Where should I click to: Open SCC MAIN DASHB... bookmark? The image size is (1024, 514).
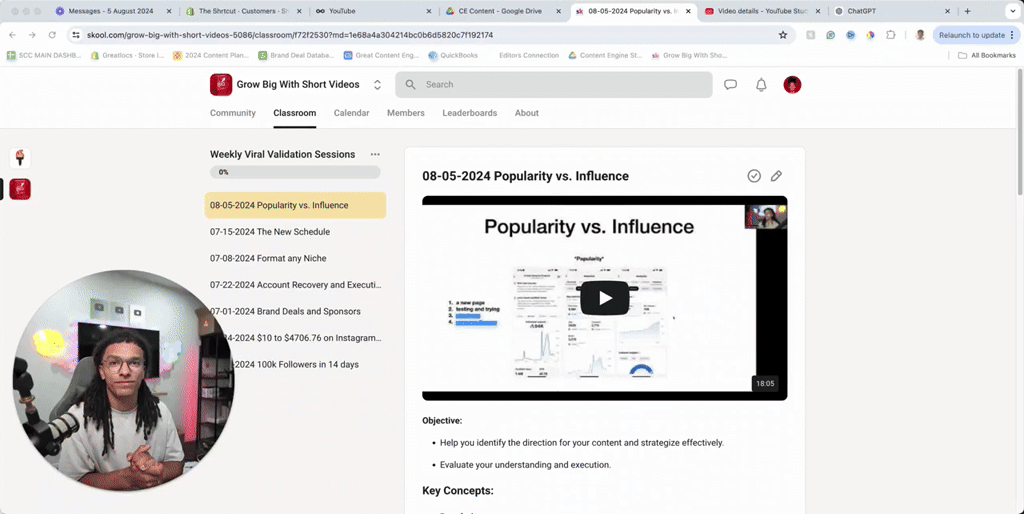pos(44,56)
